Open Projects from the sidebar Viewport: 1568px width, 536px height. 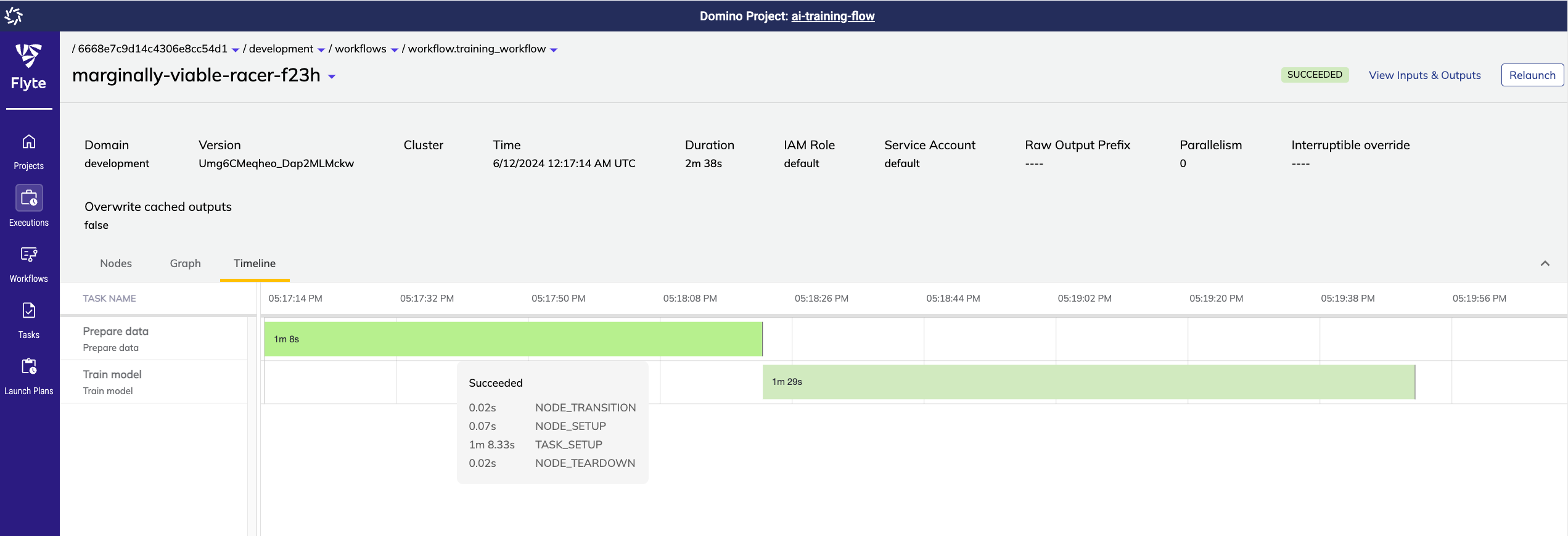(29, 152)
